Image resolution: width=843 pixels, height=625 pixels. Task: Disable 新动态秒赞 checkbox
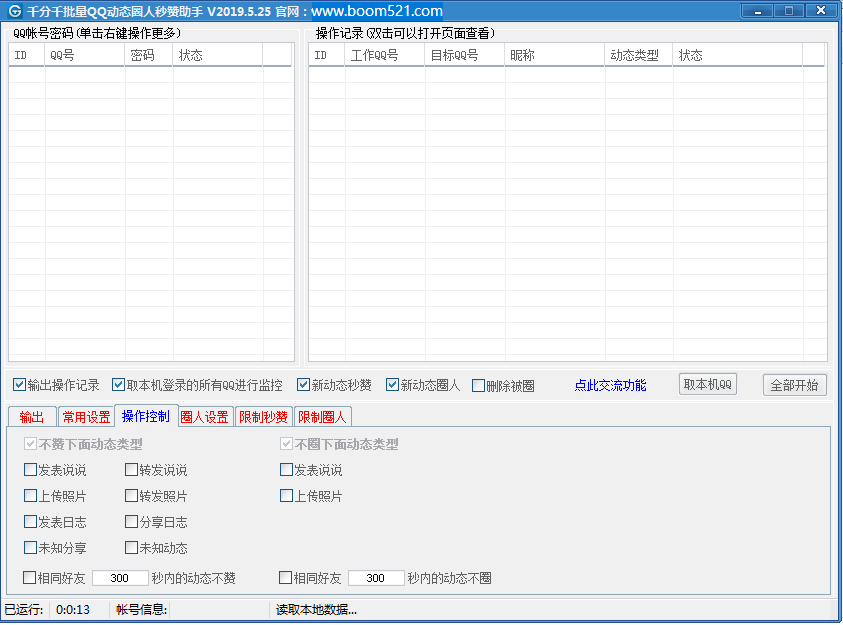pyautogui.click(x=303, y=385)
